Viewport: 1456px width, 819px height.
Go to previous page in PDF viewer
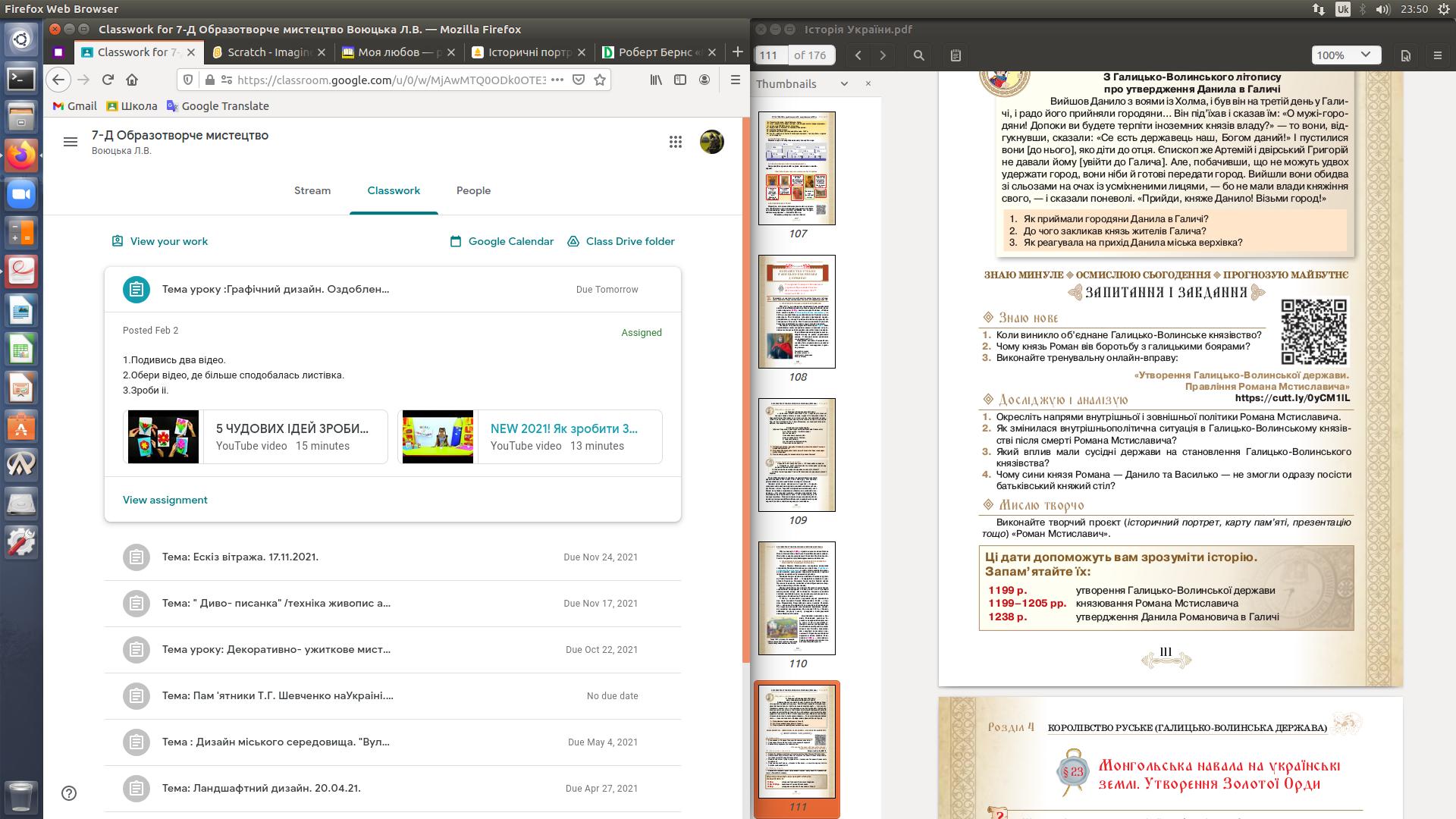858,55
